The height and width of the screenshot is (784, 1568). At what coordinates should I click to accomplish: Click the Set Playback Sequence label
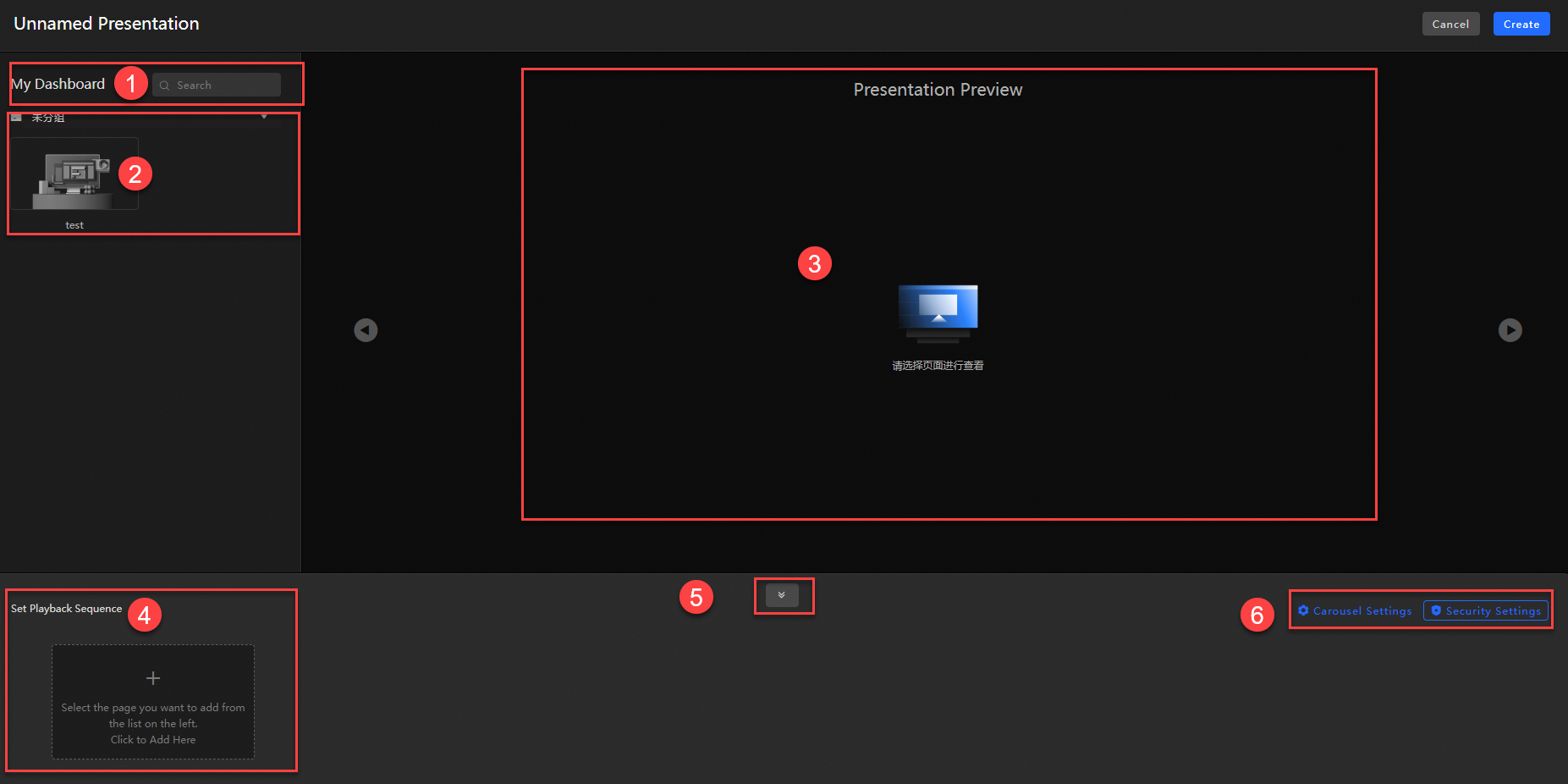click(x=66, y=609)
